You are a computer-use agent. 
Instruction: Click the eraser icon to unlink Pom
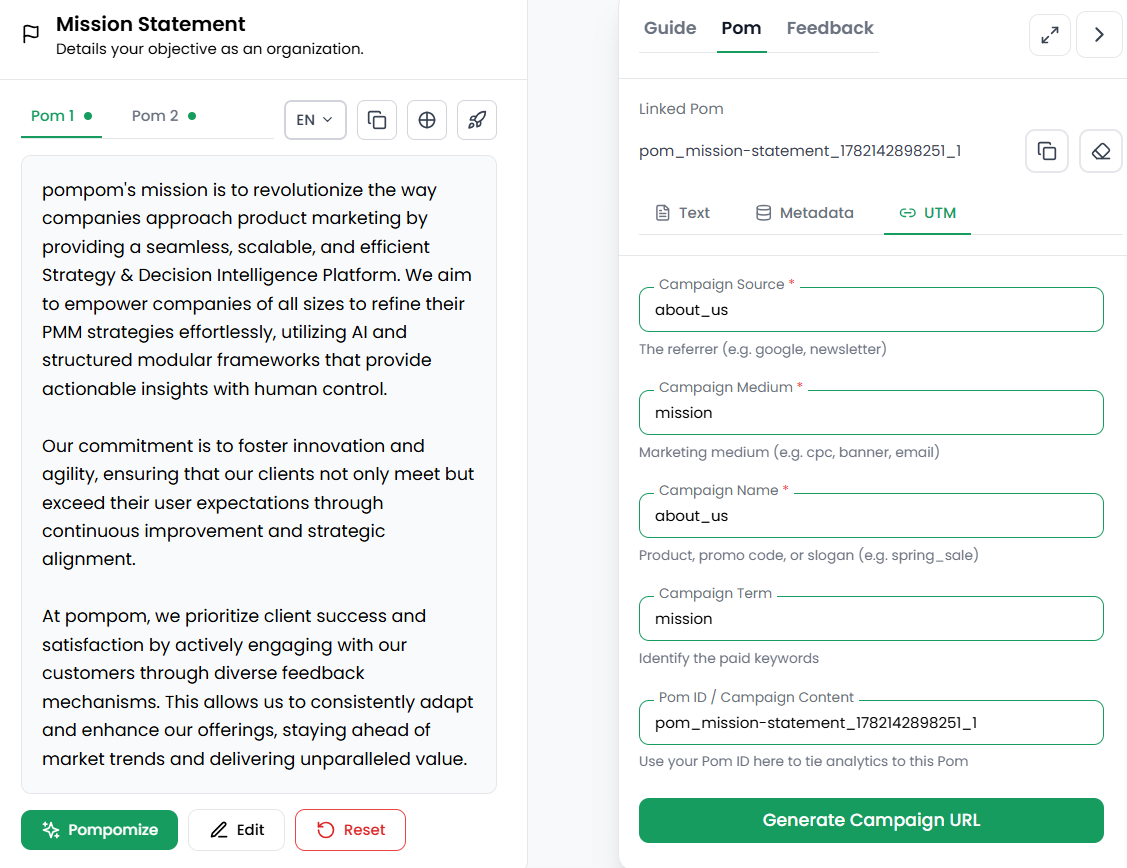pos(1100,151)
